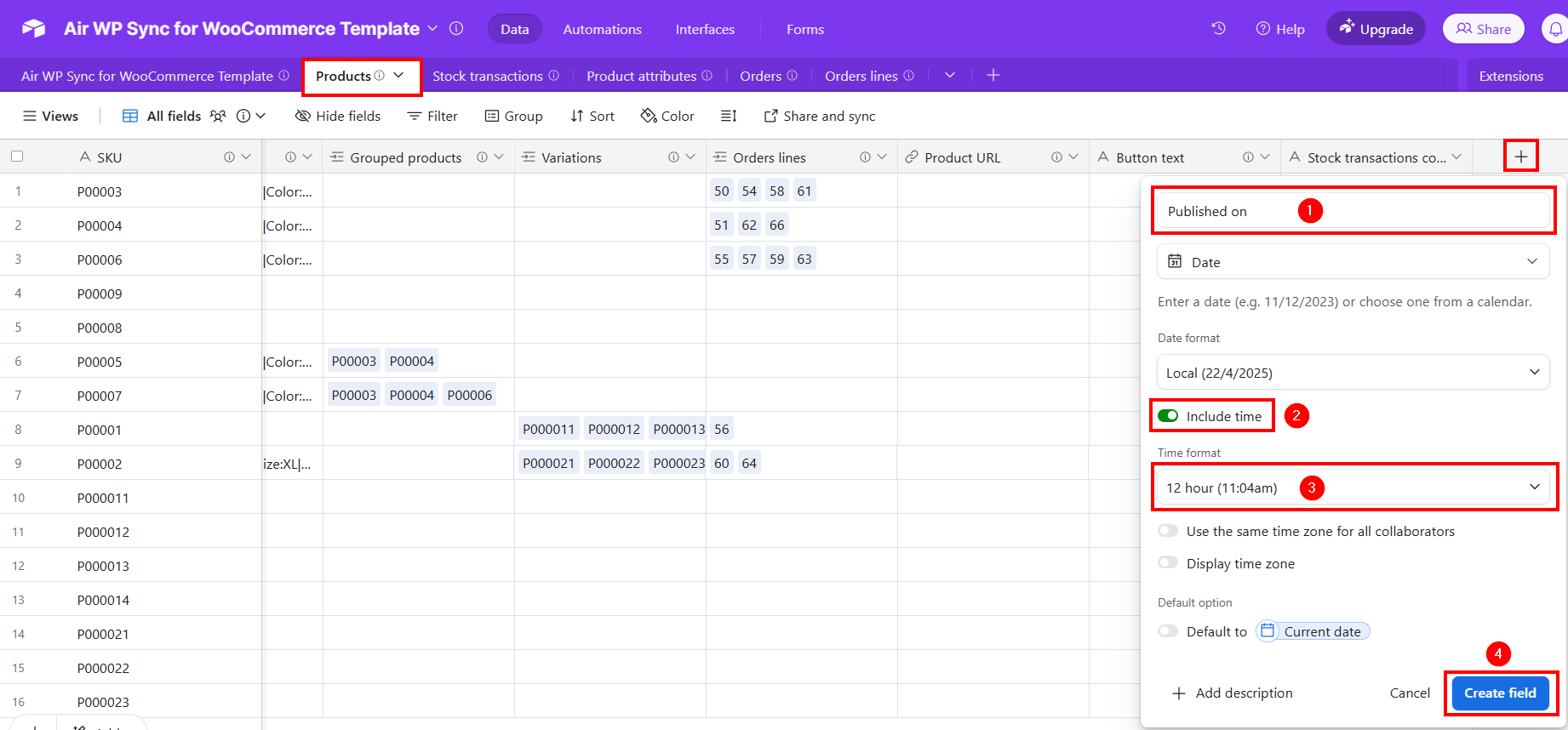Viewport: 1568px width, 730px height.
Task: Disable the Include time toggle
Action: pos(1168,416)
